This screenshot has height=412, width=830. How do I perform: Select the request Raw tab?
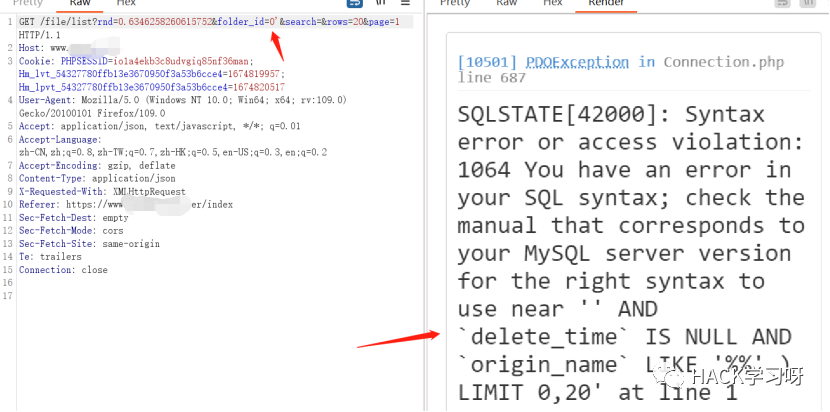79,3
